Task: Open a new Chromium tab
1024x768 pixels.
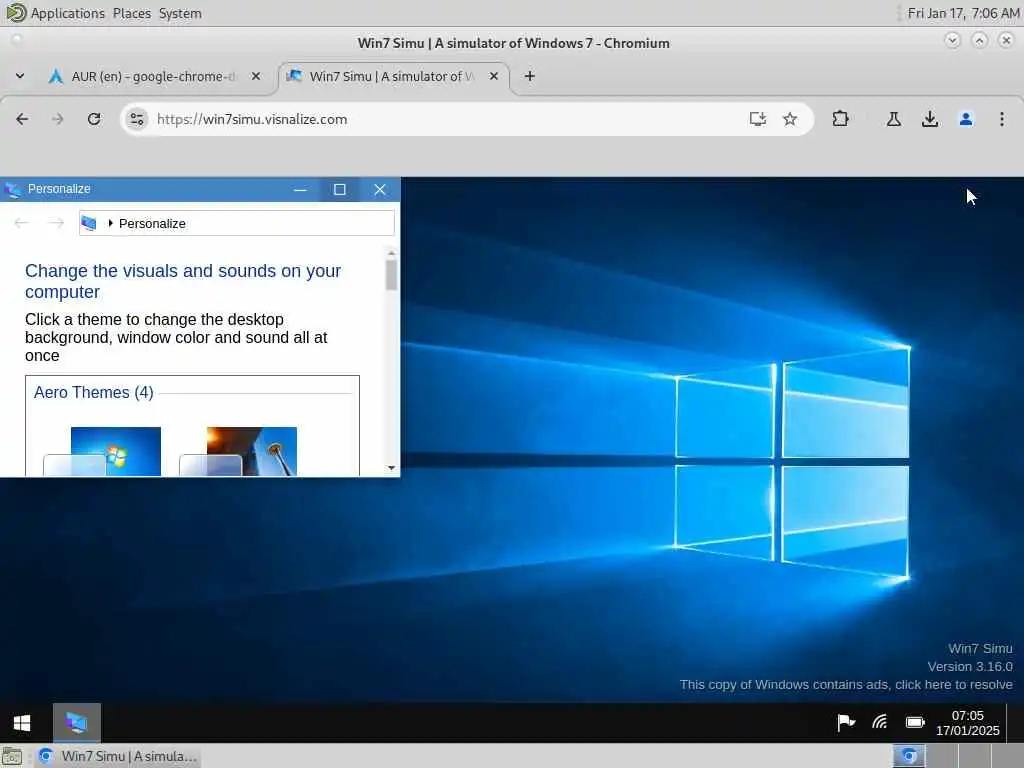Action: (530, 76)
